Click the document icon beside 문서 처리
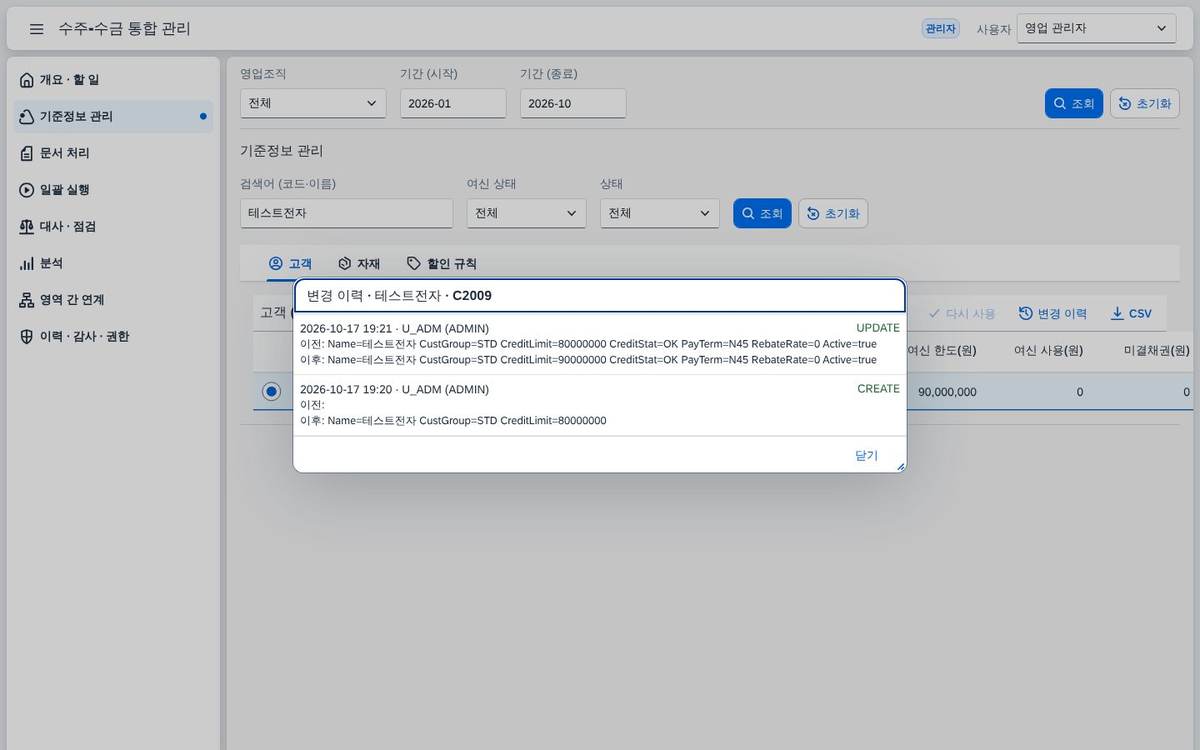The height and width of the screenshot is (750, 1200). point(27,153)
